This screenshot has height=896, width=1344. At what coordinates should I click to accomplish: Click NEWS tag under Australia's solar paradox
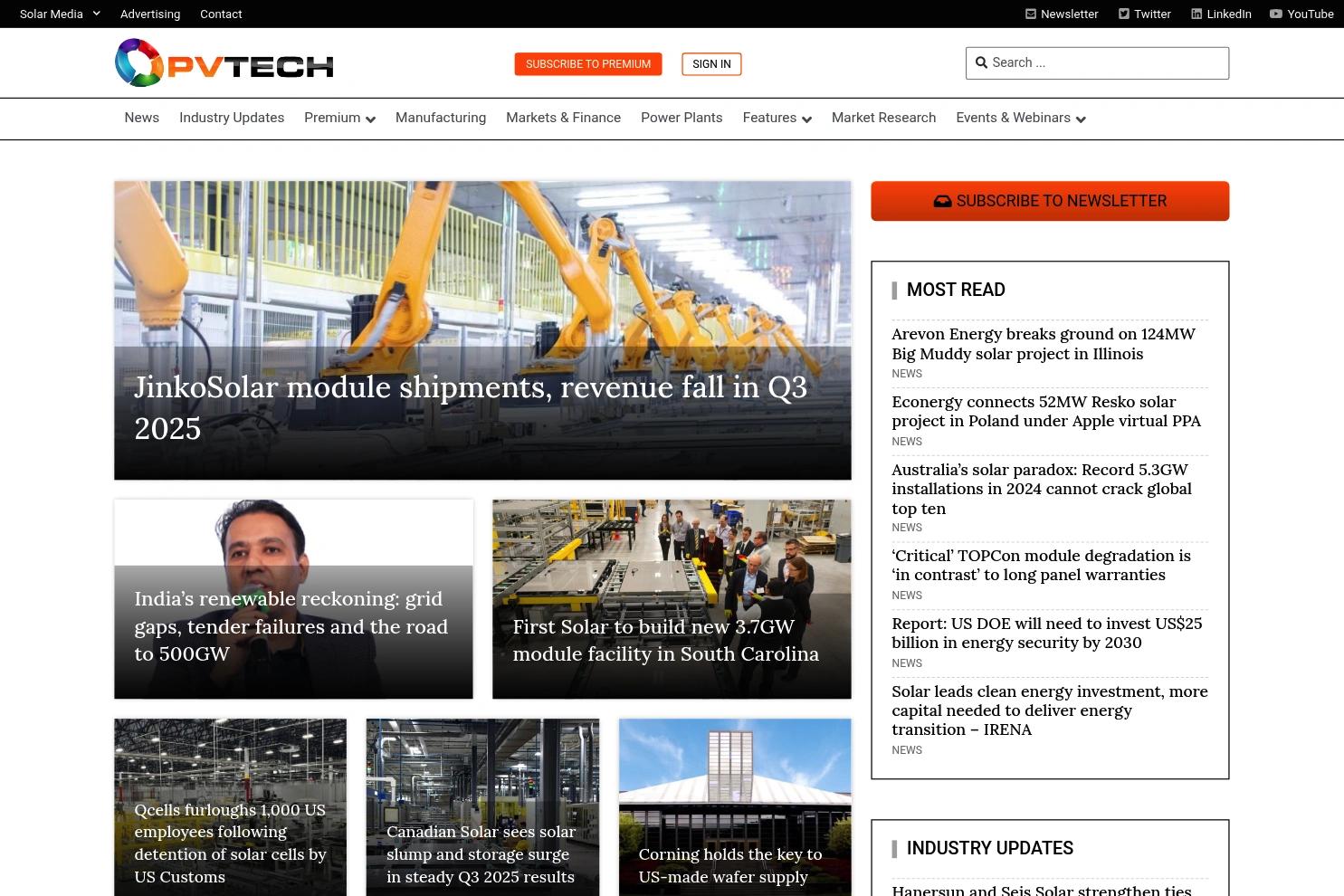coord(907,528)
